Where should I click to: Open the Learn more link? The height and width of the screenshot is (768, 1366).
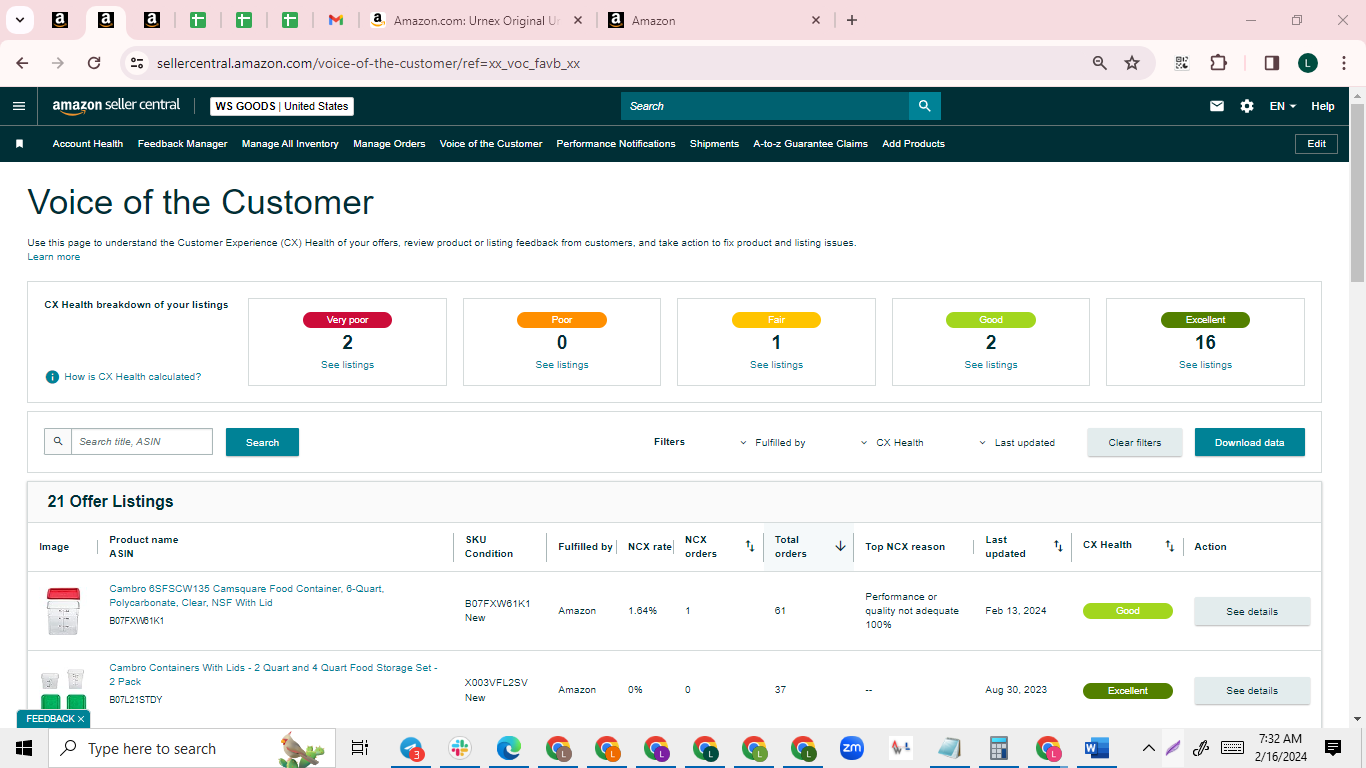tap(54, 257)
